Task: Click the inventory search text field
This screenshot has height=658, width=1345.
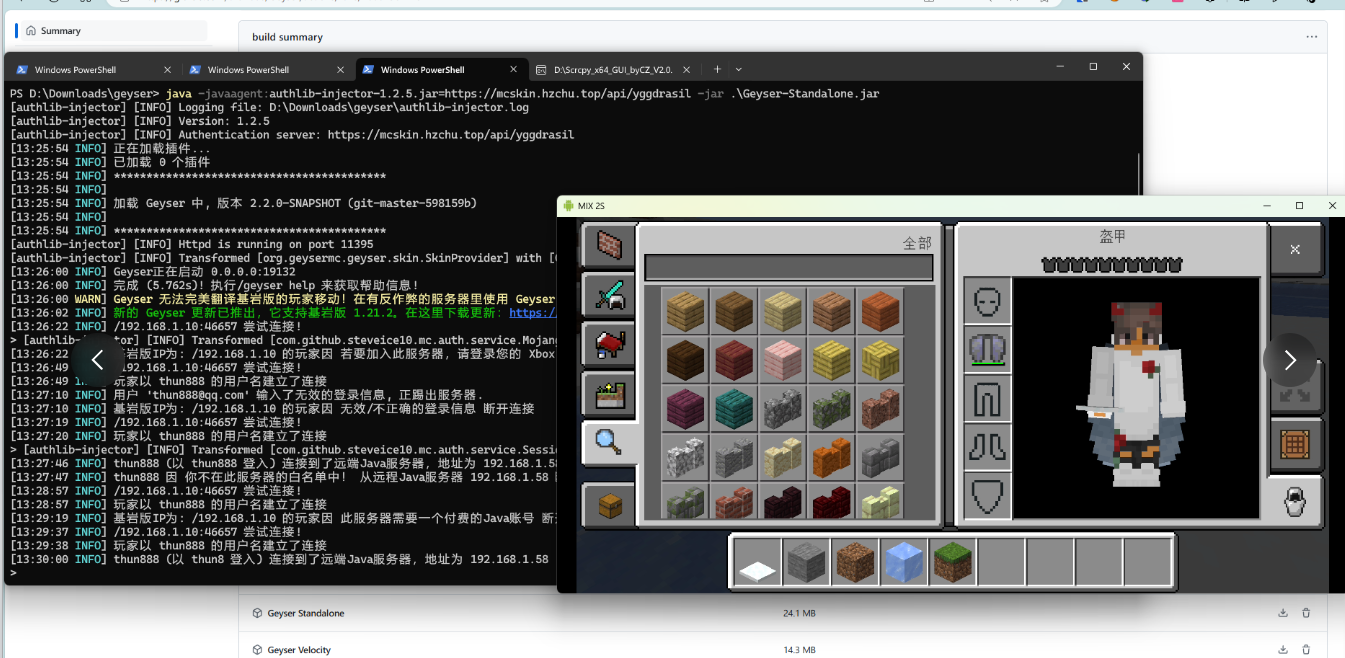Action: (x=788, y=267)
